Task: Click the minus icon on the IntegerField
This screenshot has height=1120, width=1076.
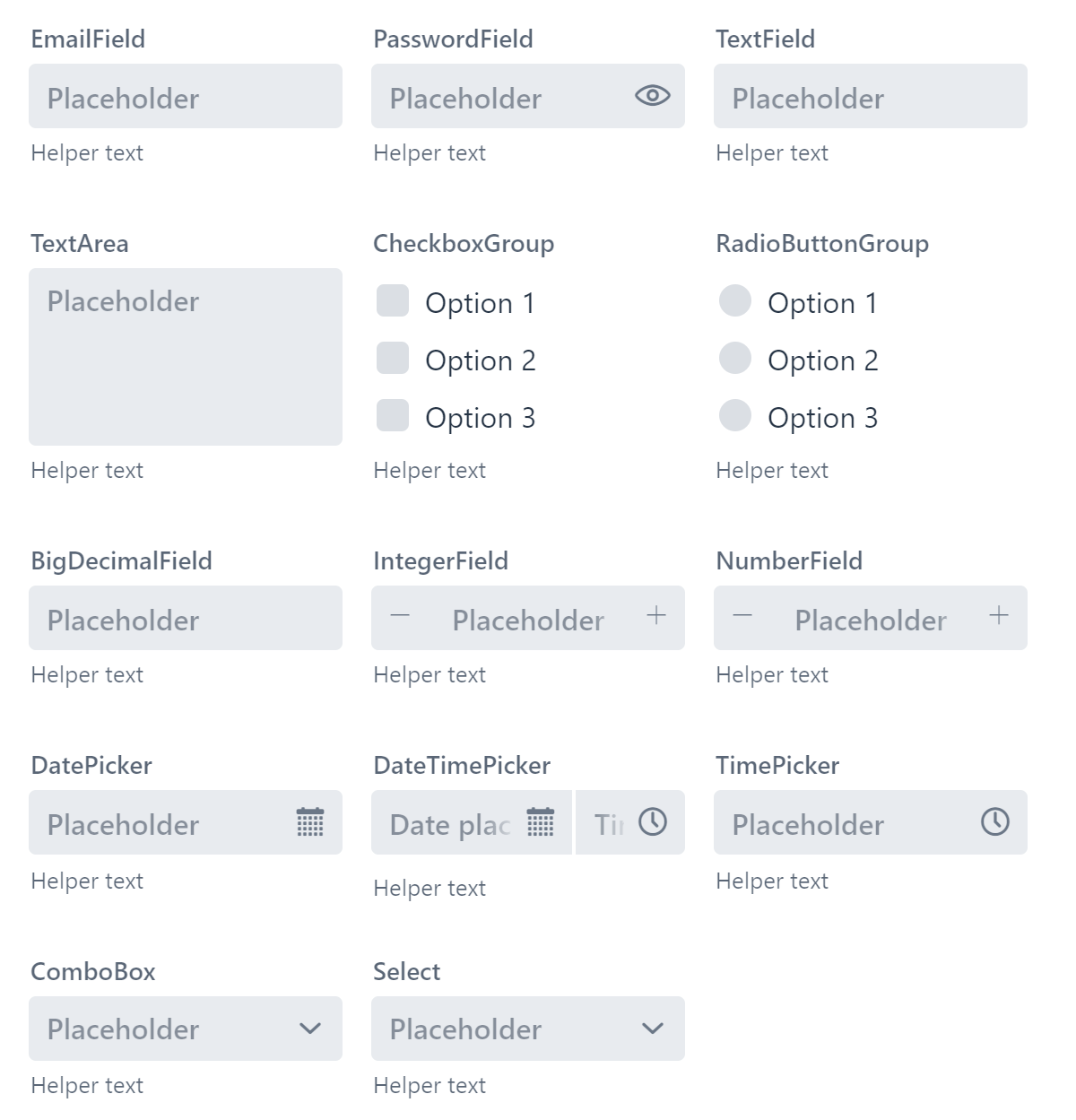Action: pos(400,616)
